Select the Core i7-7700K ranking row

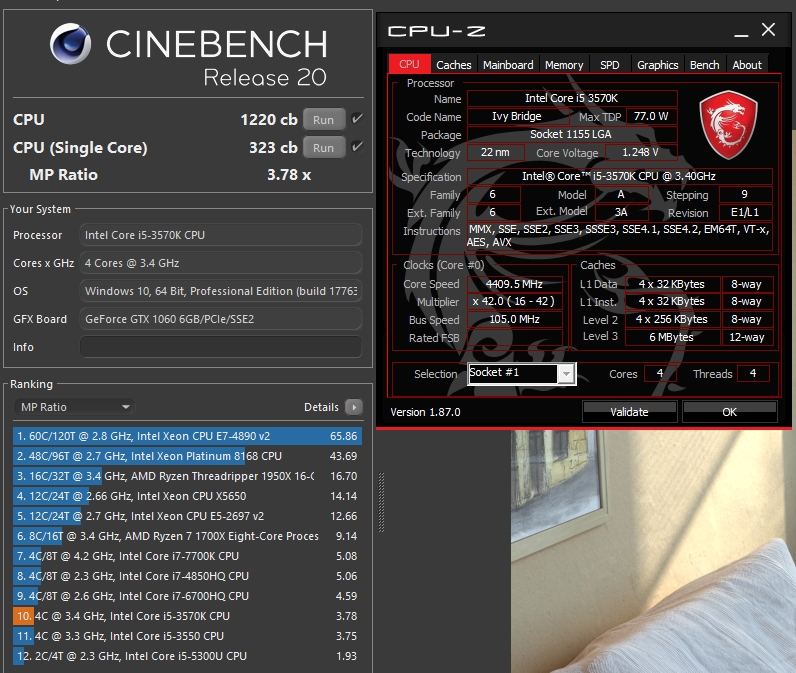[187, 556]
